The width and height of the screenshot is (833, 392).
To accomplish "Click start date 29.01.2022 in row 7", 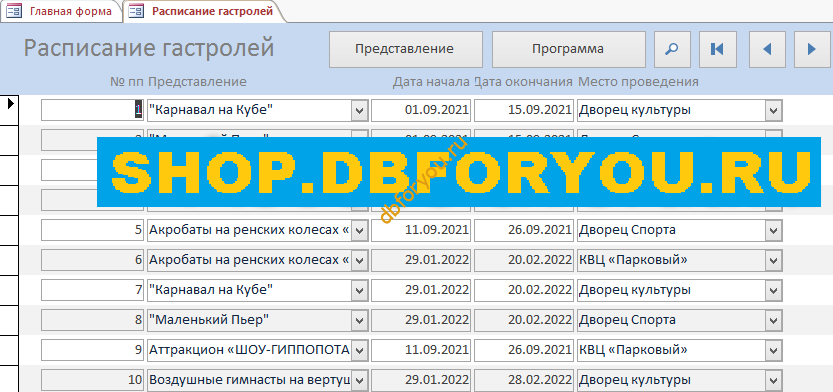I will pos(421,290).
